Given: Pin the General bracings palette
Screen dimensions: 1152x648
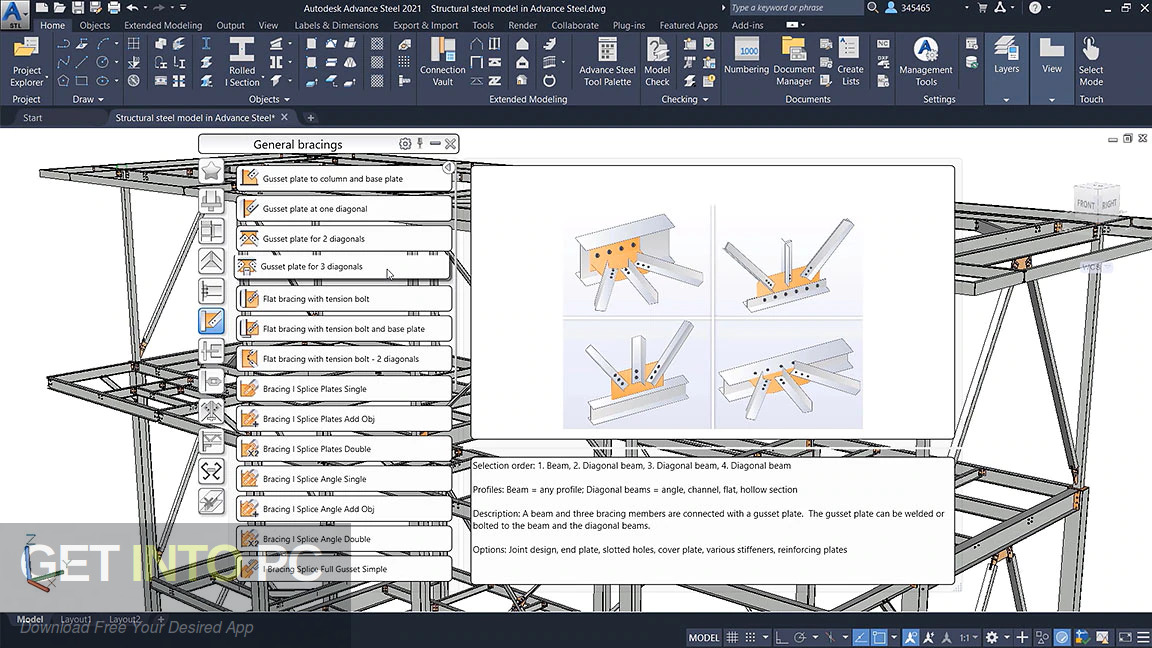Looking at the screenshot, I should pos(420,144).
